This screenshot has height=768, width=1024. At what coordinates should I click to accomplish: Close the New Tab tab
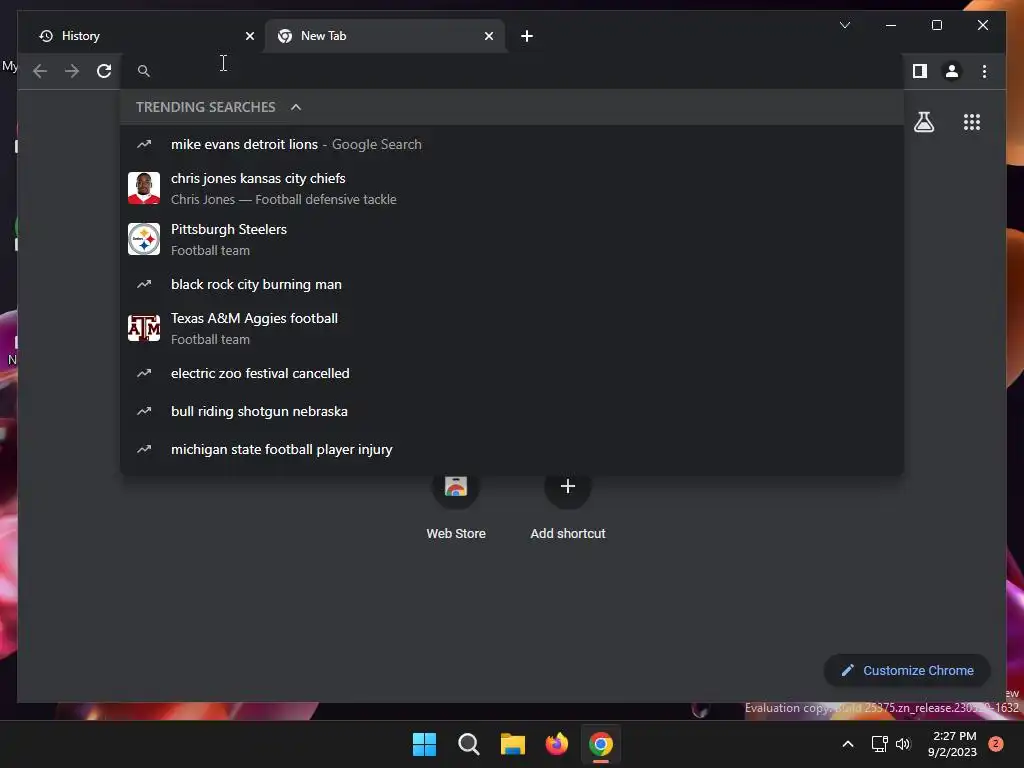pyautogui.click(x=488, y=36)
